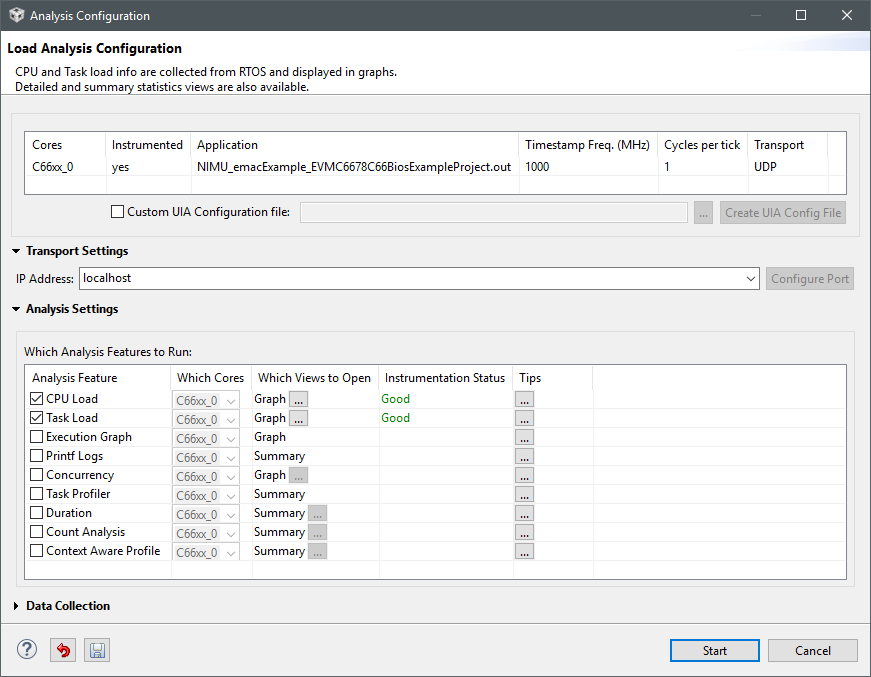
Task: Collapse the Transport Settings section
Action: 17,251
